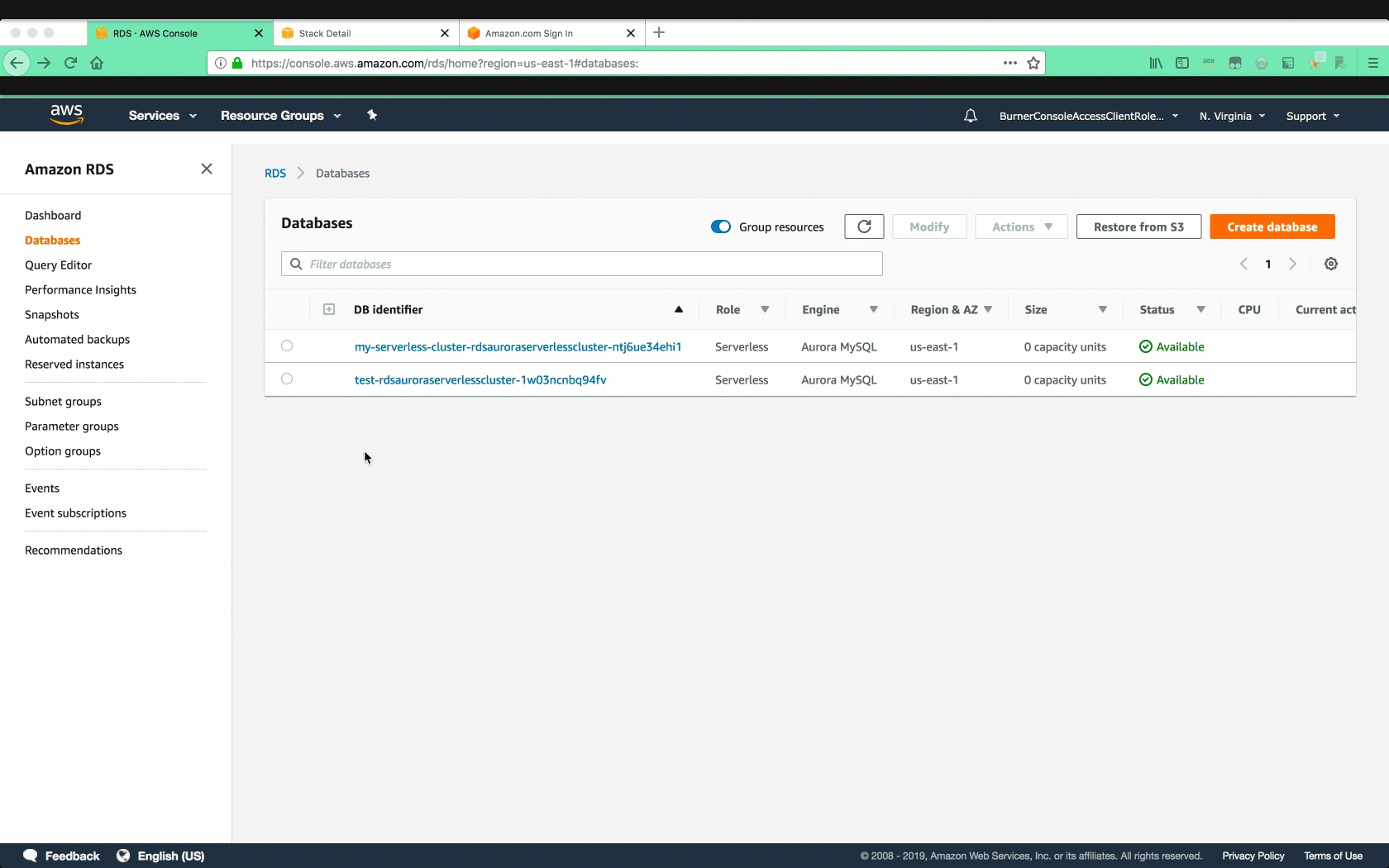
Task: Open Event subscriptions in sidebar
Action: (75, 513)
